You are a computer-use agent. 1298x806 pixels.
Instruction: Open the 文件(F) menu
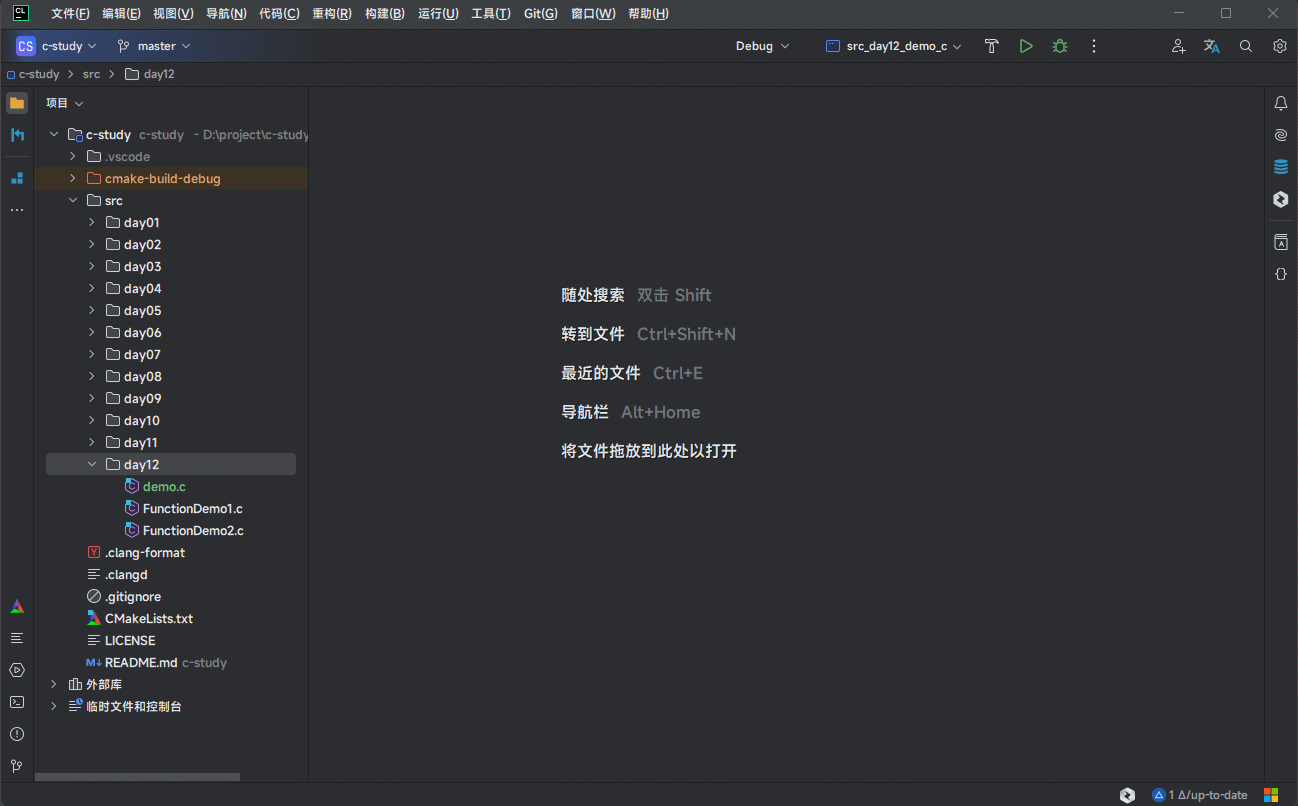(x=68, y=13)
